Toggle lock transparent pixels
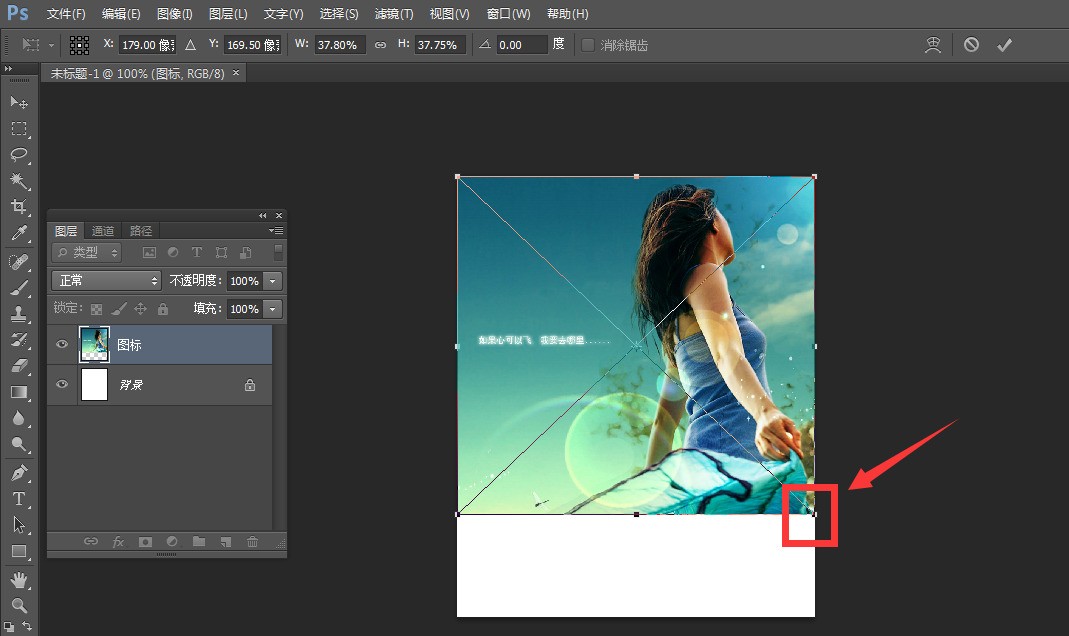This screenshot has width=1069, height=636. (96, 309)
